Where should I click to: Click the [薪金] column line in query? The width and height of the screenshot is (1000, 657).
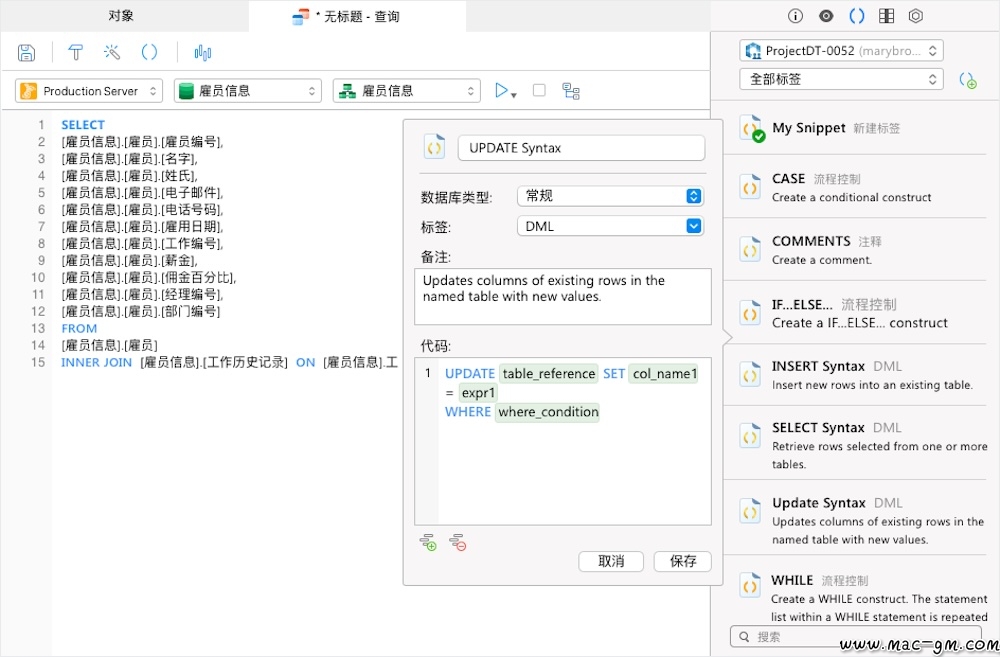tap(129, 260)
